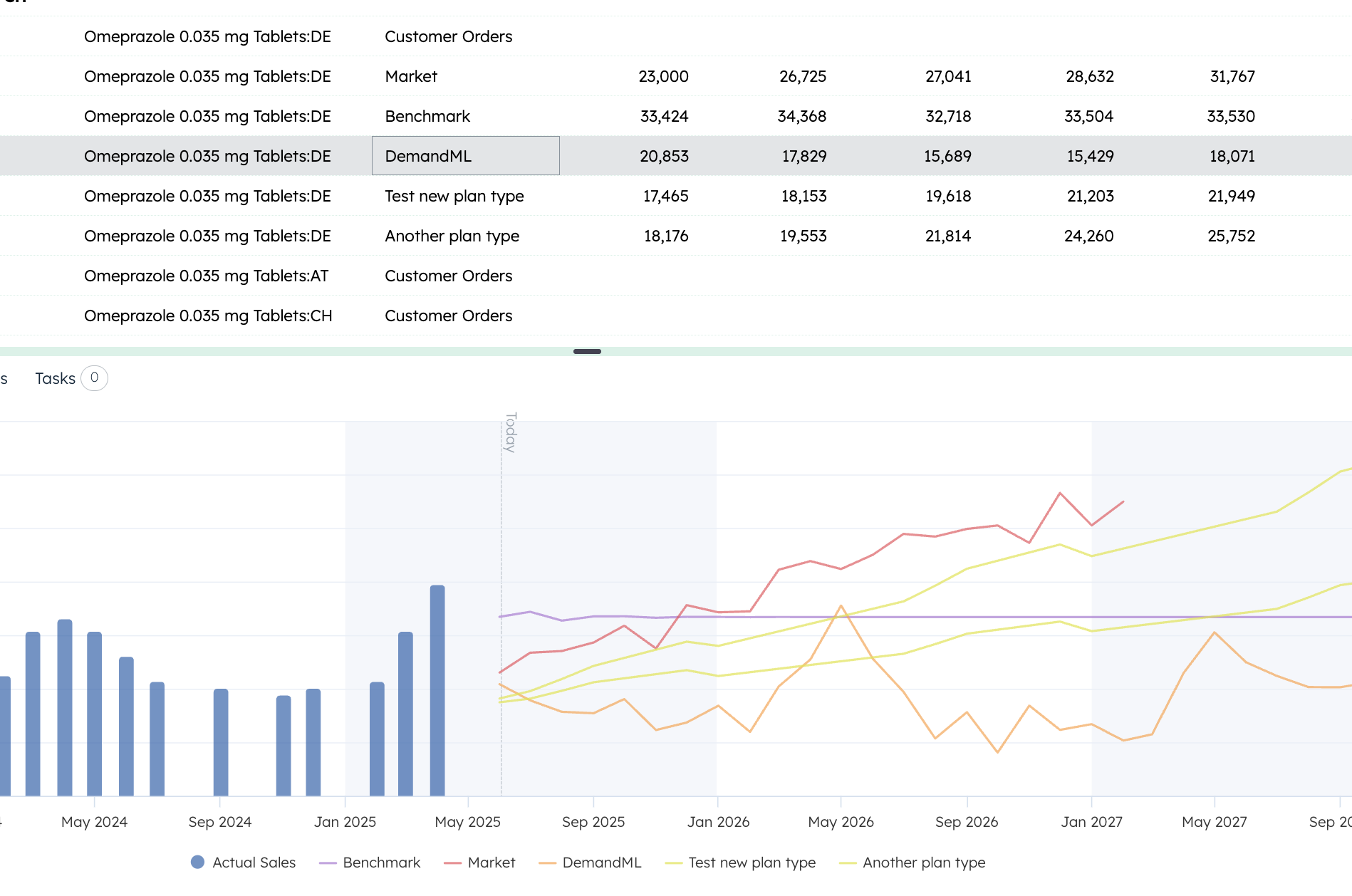The width and height of the screenshot is (1352, 896).
Task: Select the Omeprazole Tablets:AT product row
Action: point(206,276)
